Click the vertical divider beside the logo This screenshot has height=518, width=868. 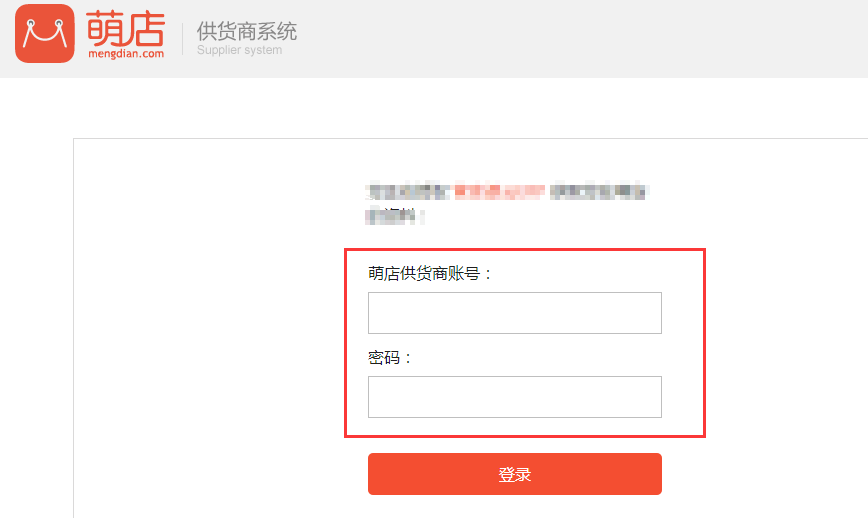point(182,39)
